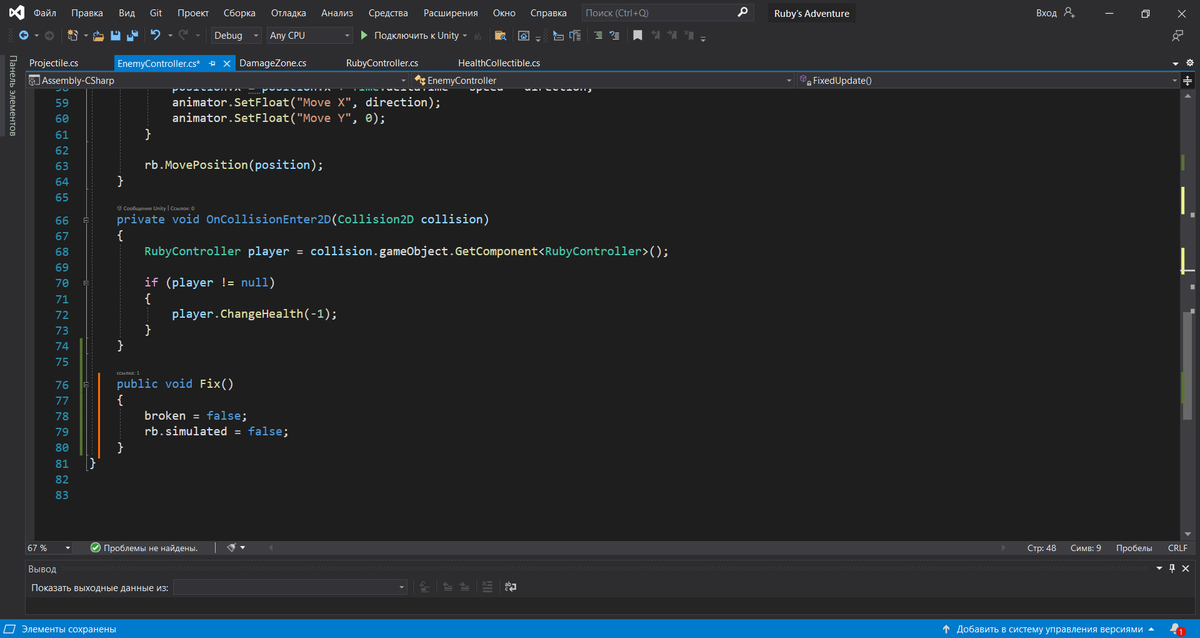
Task: Click the ссылок: 1 code lens above Fix()
Action: (128, 372)
